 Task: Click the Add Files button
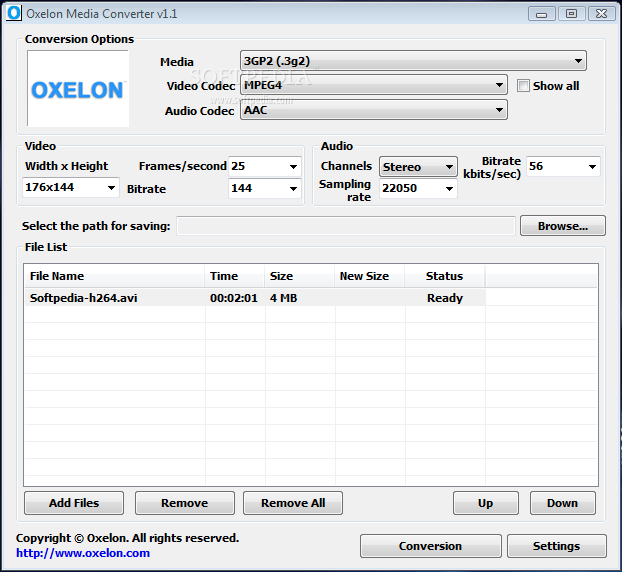coord(74,503)
